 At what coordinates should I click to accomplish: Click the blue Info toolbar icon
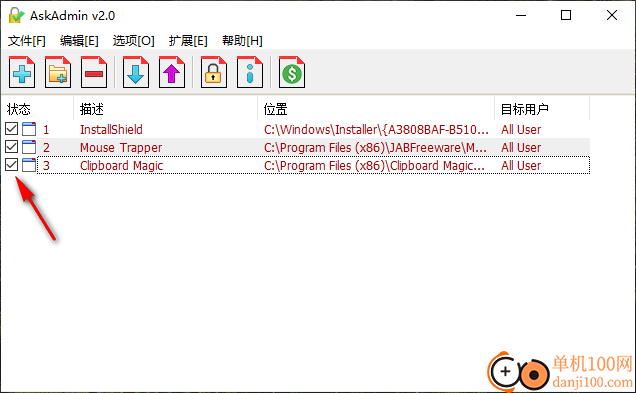point(250,72)
